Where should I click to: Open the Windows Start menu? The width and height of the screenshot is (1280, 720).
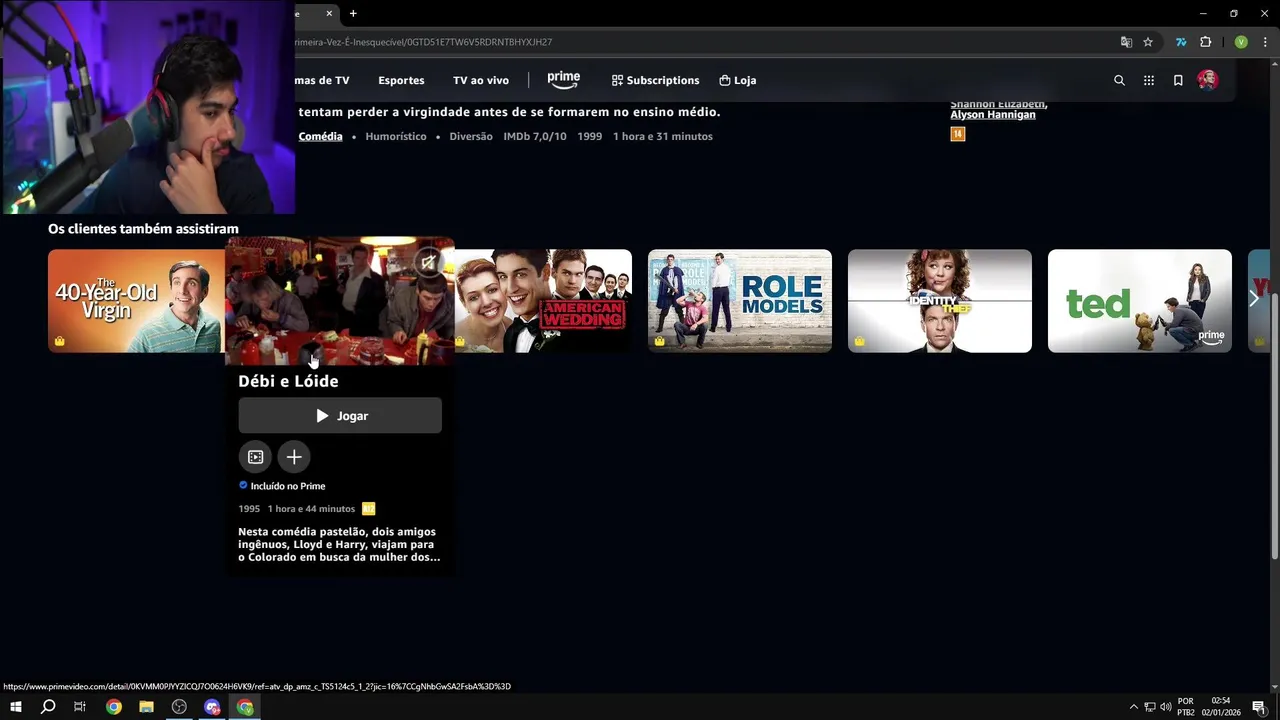[x=15, y=707]
